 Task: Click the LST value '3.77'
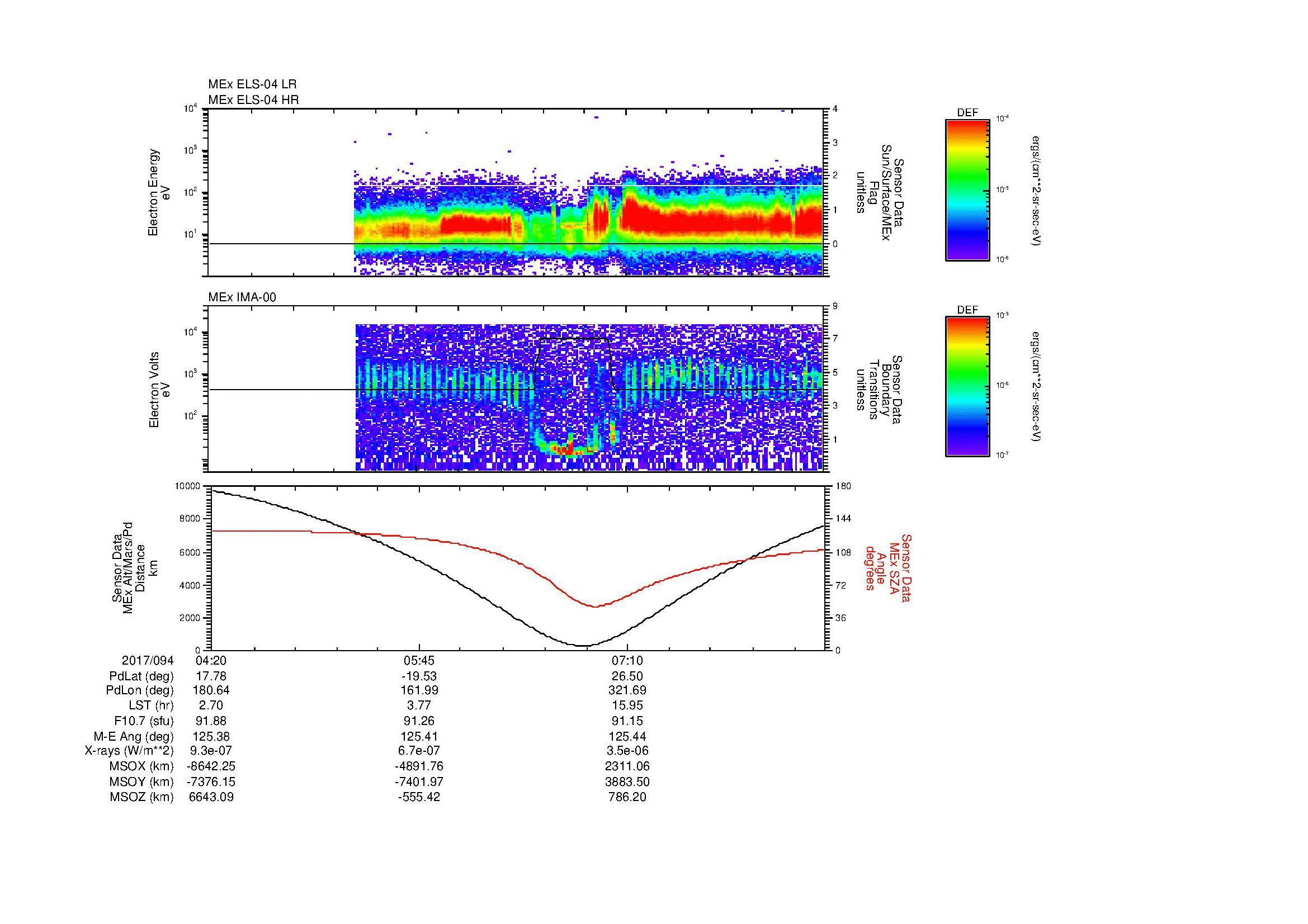point(419,705)
